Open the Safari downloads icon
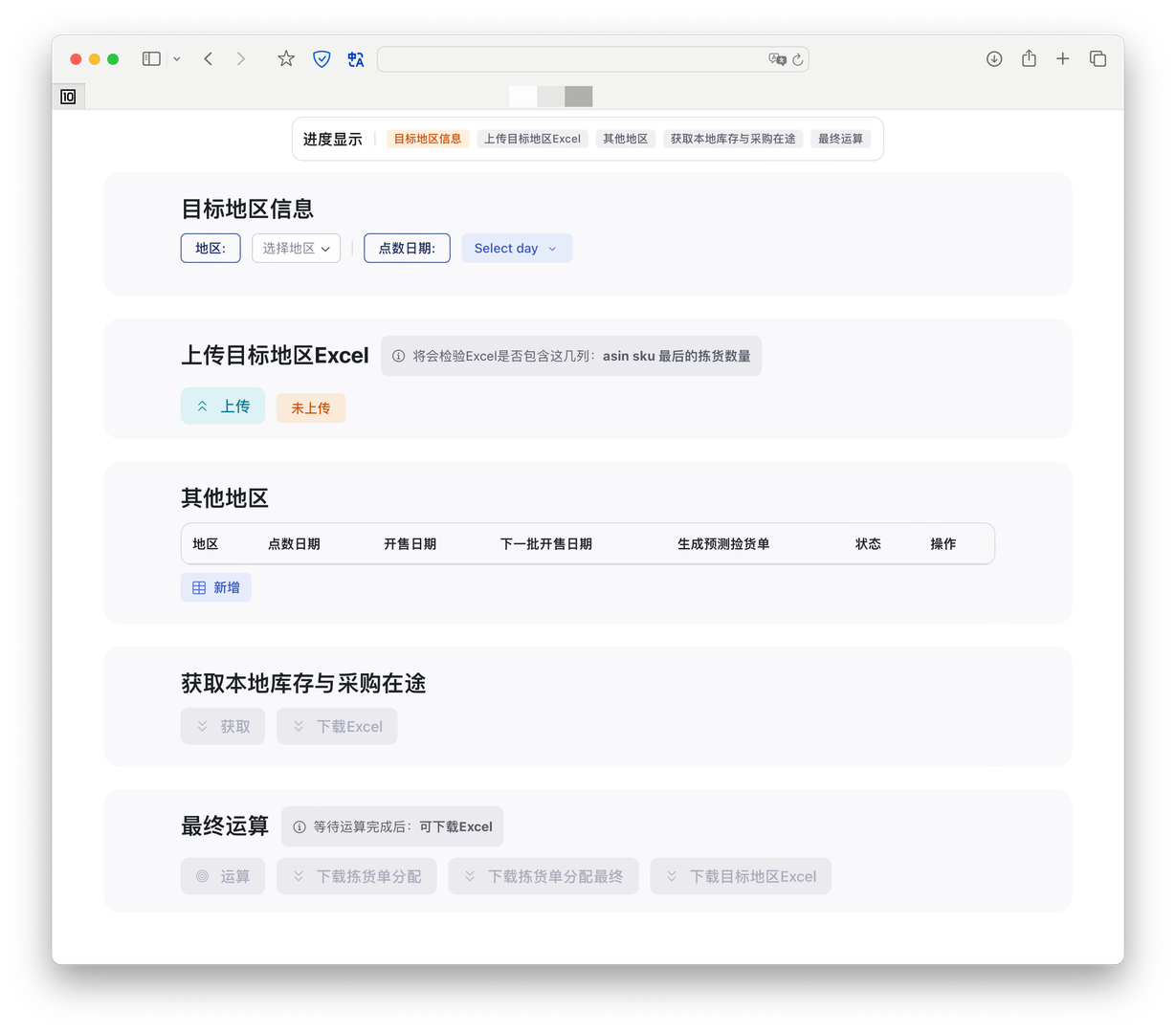 coord(994,59)
